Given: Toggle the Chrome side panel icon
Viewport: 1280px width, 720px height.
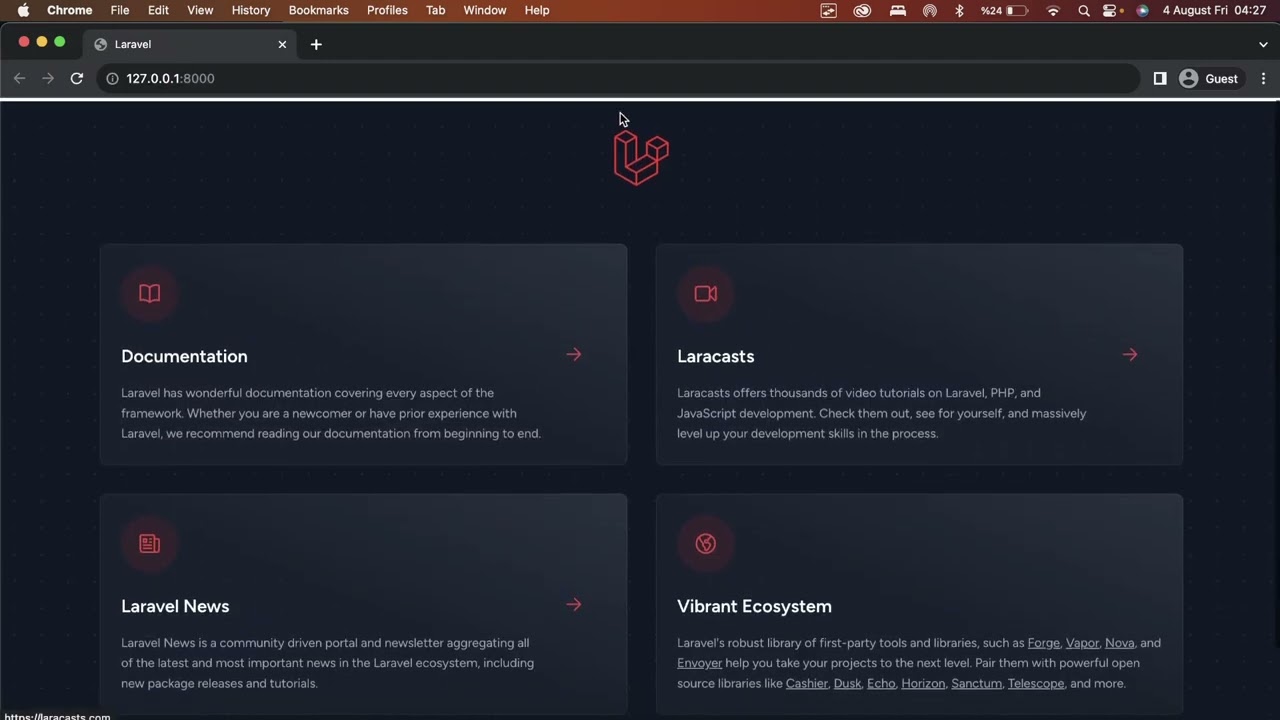Looking at the screenshot, I should click(1160, 78).
